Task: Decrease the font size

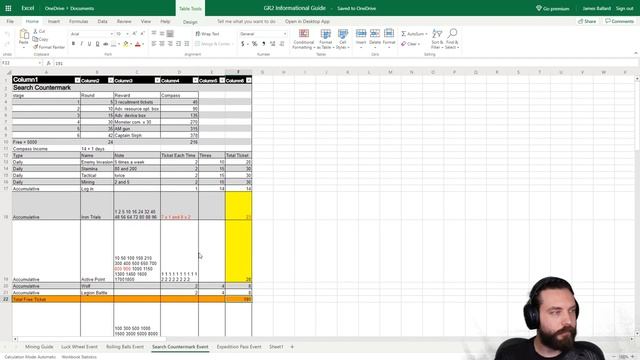Action: [x=142, y=34]
